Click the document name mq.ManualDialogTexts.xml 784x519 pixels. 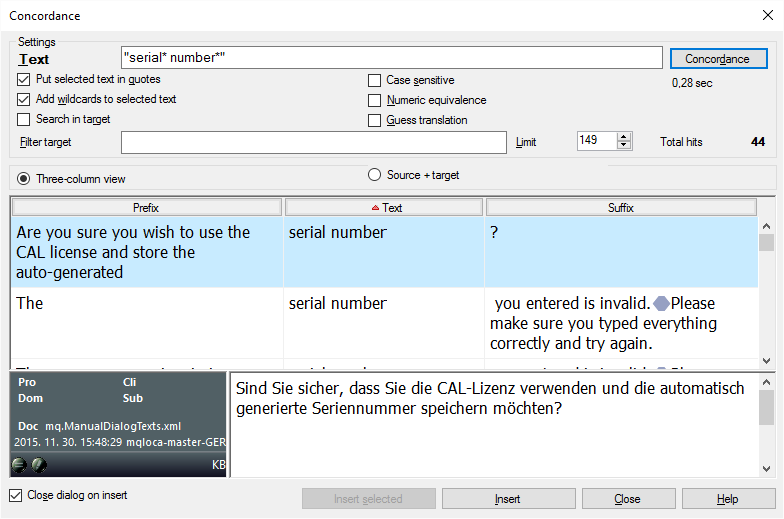click(113, 426)
